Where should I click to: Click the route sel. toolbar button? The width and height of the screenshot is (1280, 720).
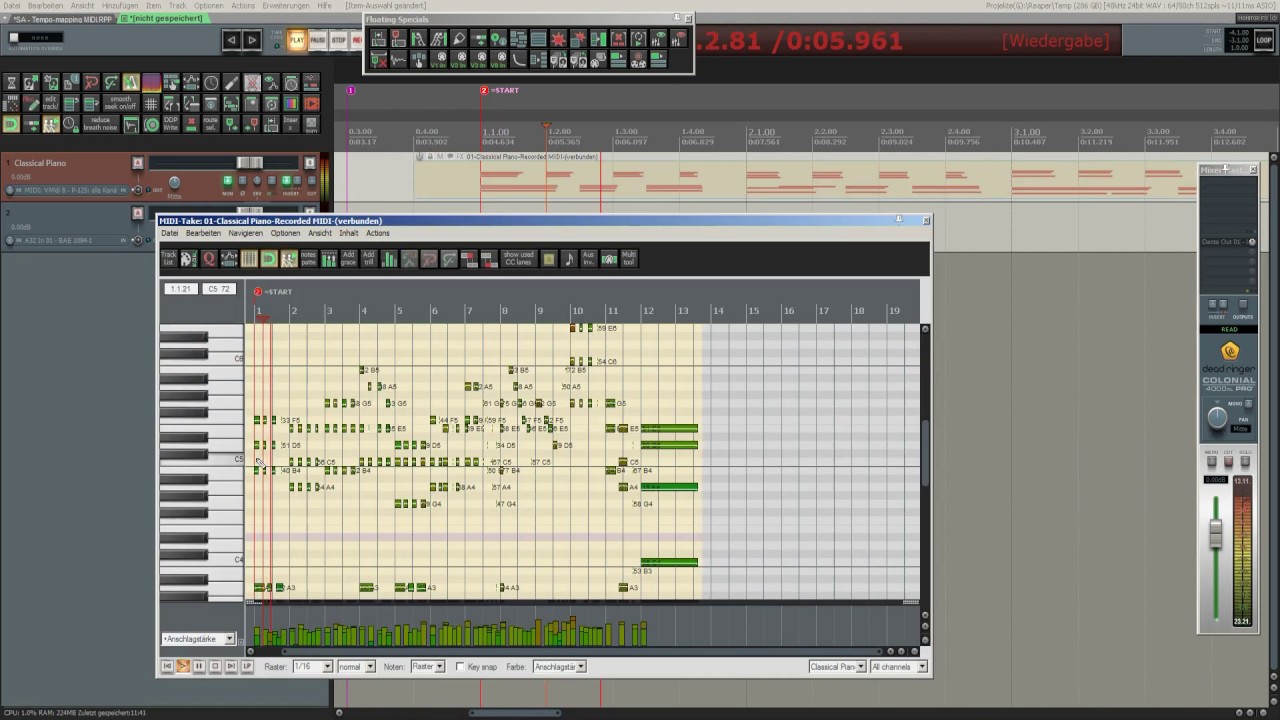(211, 125)
